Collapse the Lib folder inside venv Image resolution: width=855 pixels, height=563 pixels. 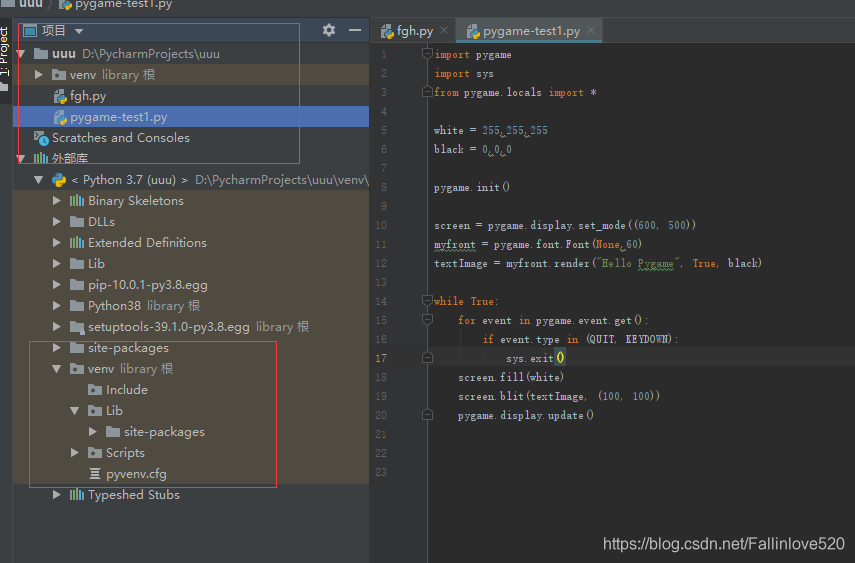pyautogui.click(x=75, y=411)
